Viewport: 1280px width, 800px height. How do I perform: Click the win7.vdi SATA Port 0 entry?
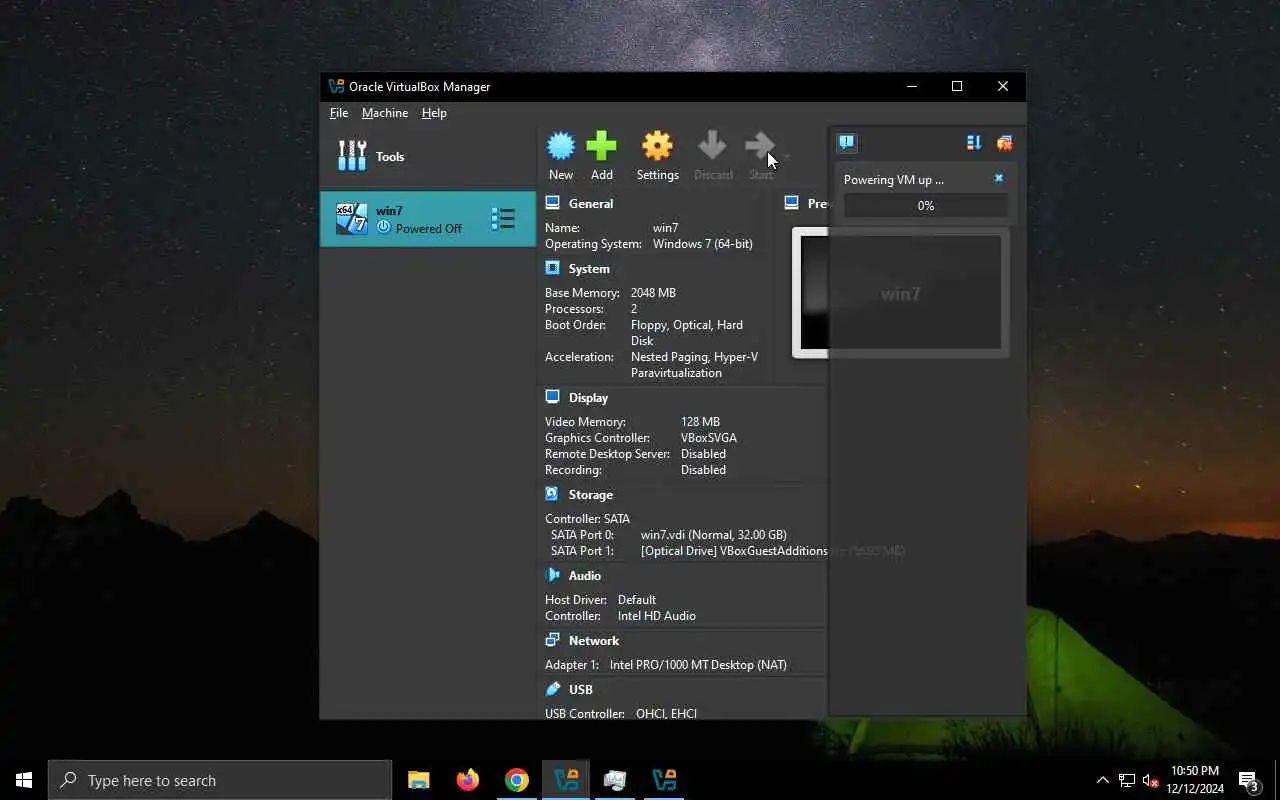[714, 535]
